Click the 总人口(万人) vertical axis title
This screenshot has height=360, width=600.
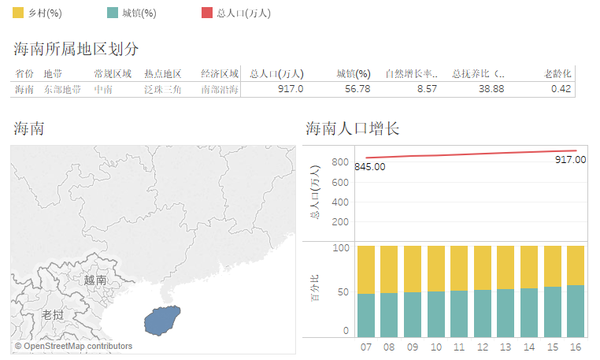pyautogui.click(x=315, y=192)
